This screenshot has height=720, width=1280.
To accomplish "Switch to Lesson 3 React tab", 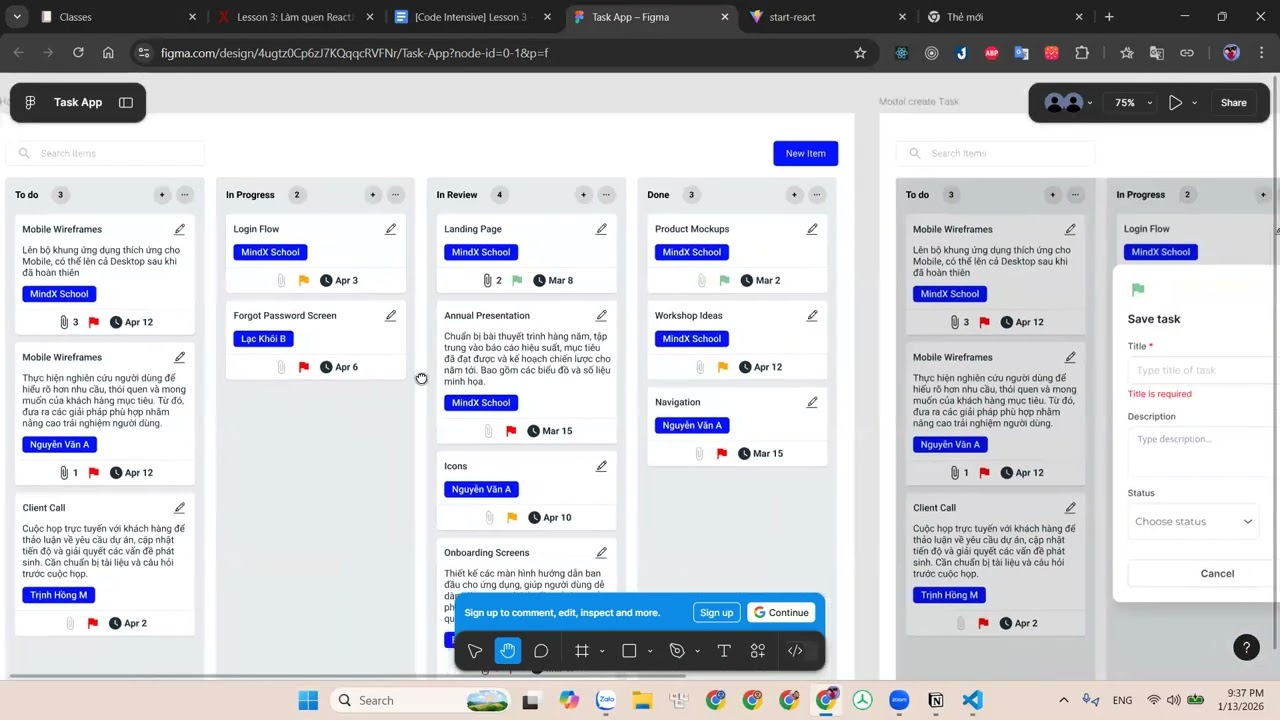I will tap(296, 17).
